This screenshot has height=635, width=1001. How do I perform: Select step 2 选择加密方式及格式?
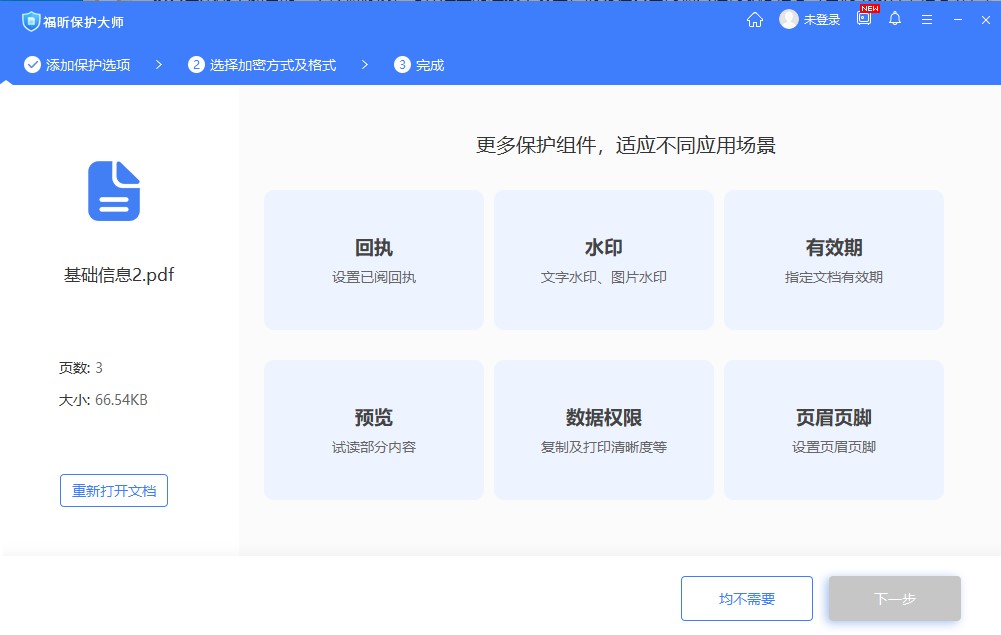coord(262,65)
